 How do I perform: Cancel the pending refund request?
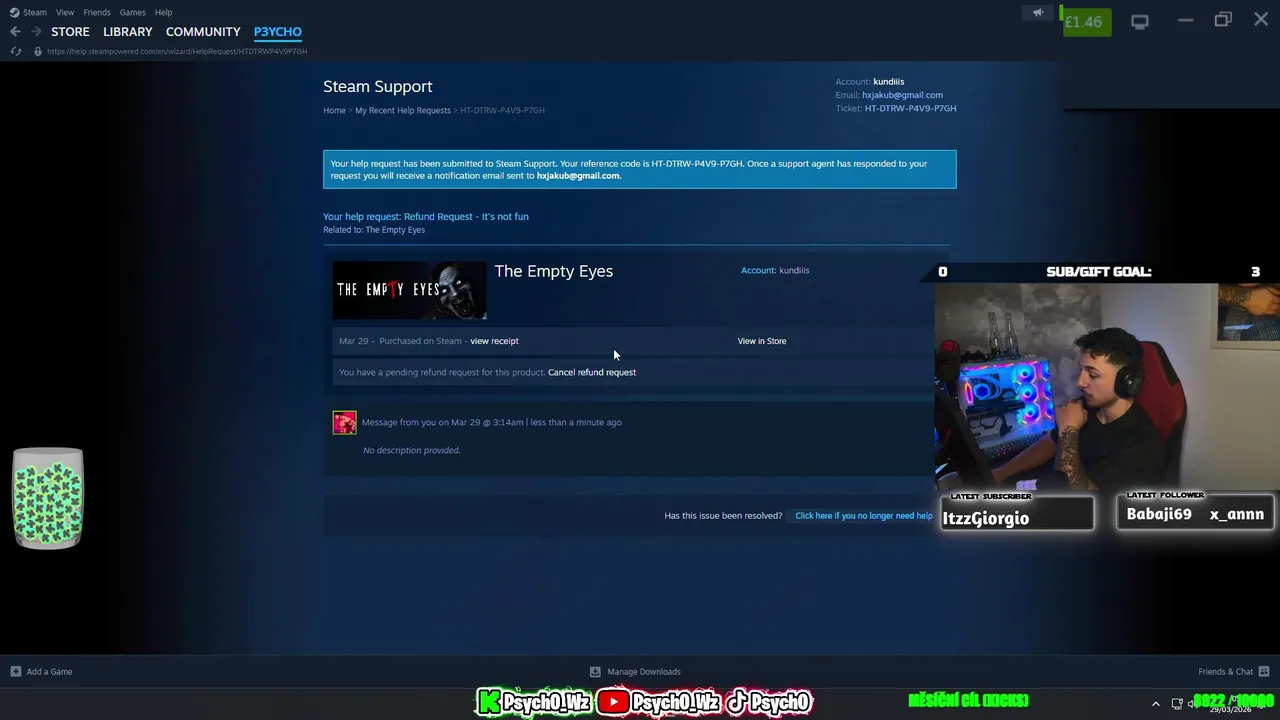pyautogui.click(x=592, y=372)
